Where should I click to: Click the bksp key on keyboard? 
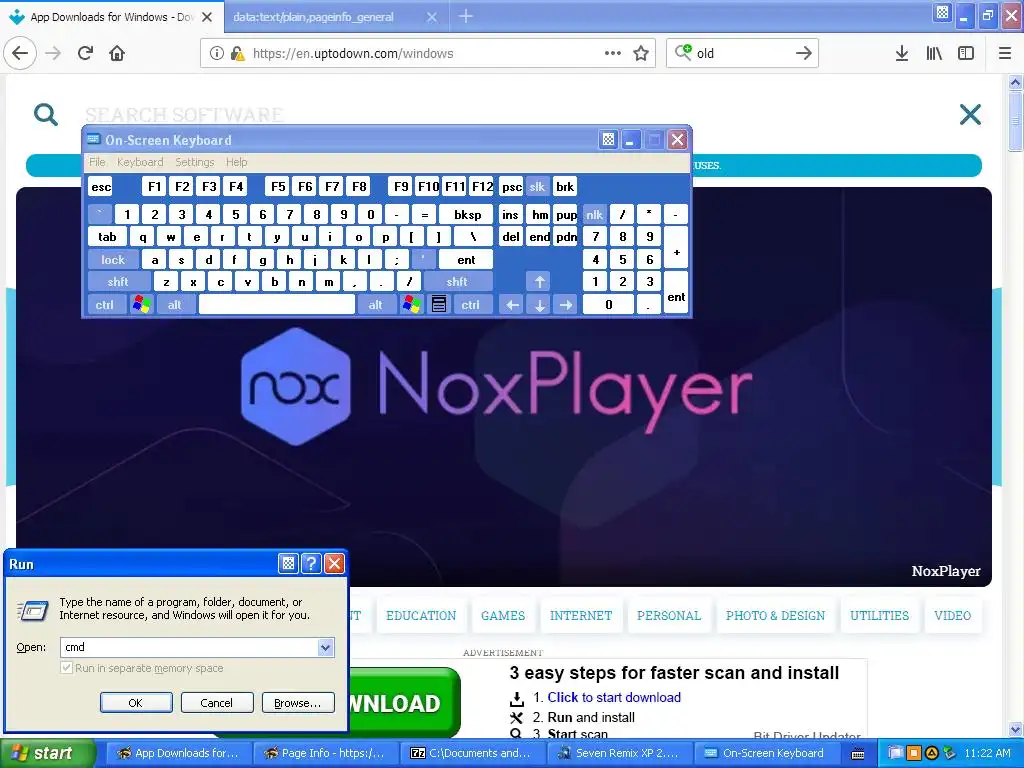tap(468, 214)
